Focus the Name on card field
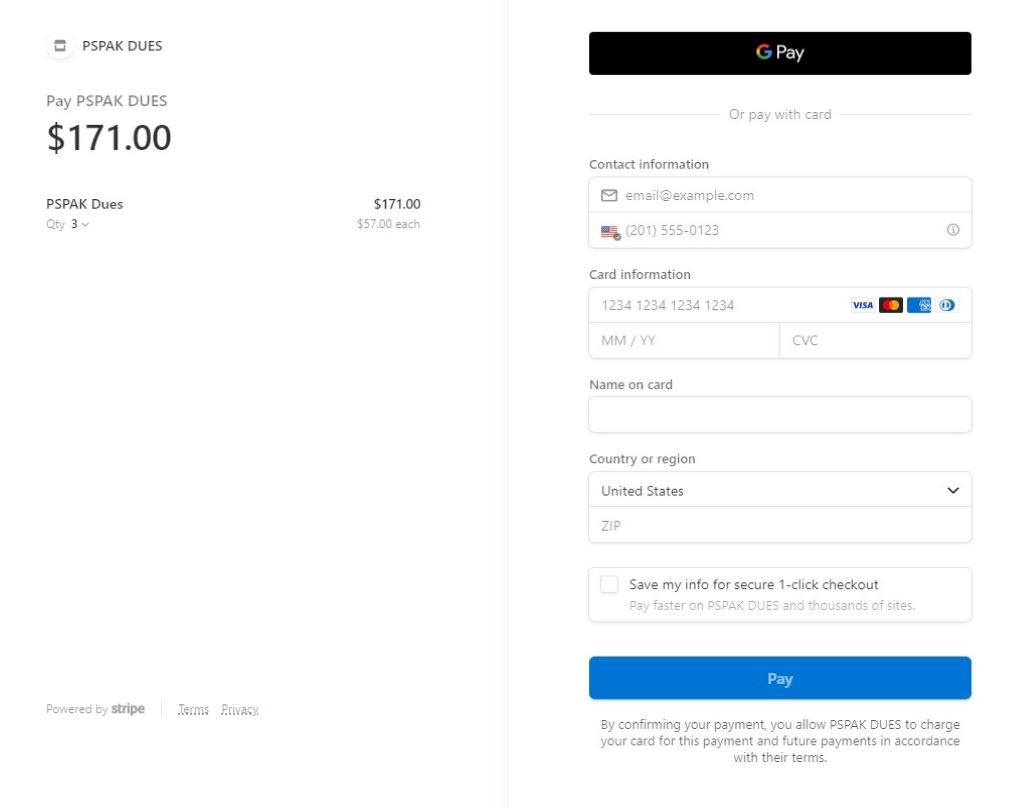Screen dimensions: 1028x808 click(x=780, y=414)
